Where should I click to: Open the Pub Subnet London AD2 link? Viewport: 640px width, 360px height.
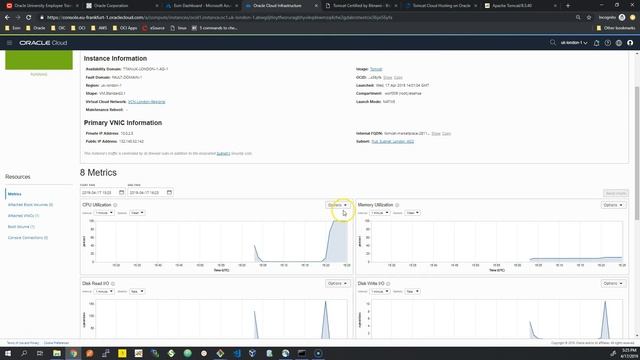point(393,141)
